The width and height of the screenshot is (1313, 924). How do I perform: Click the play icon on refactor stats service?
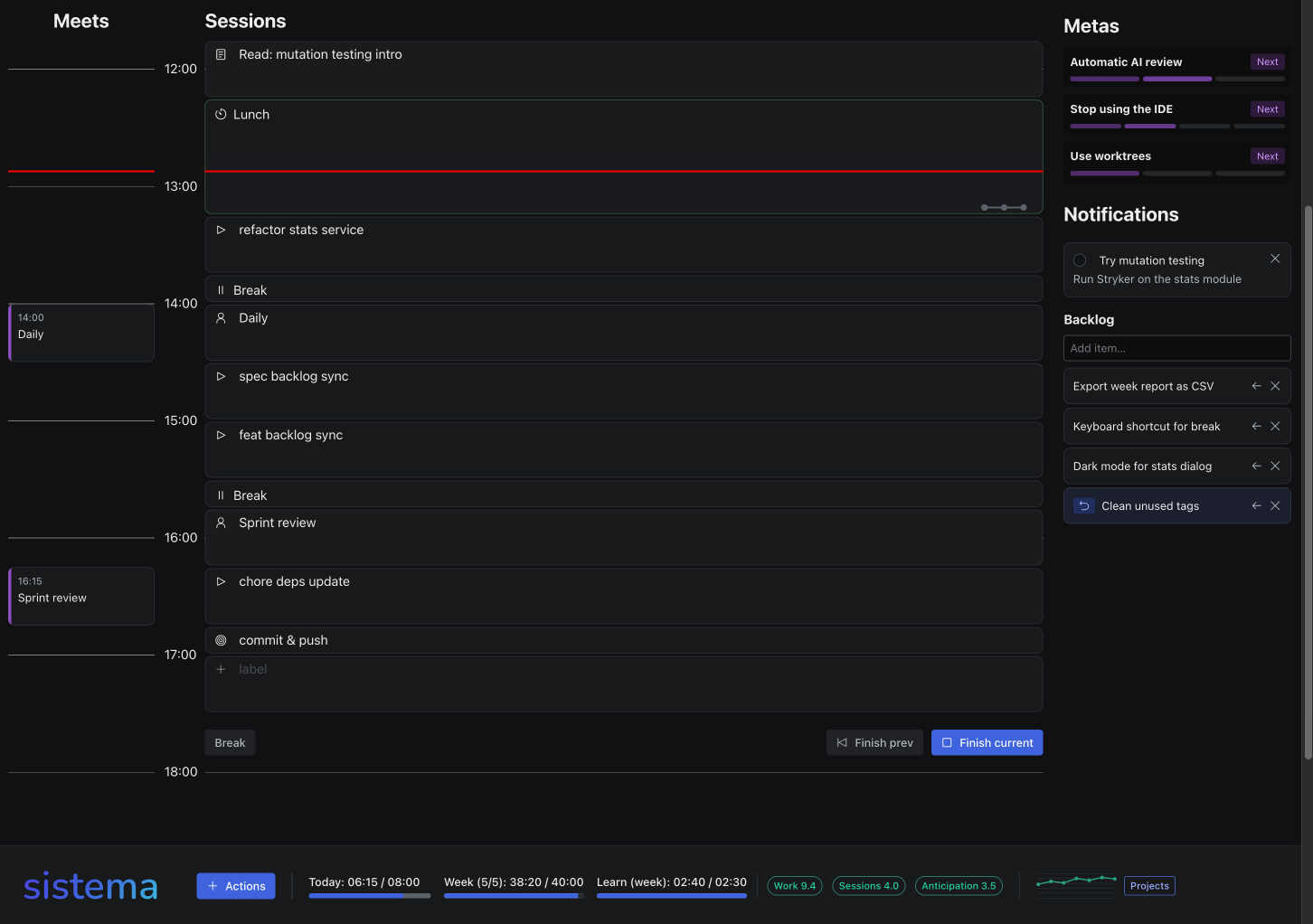221,231
